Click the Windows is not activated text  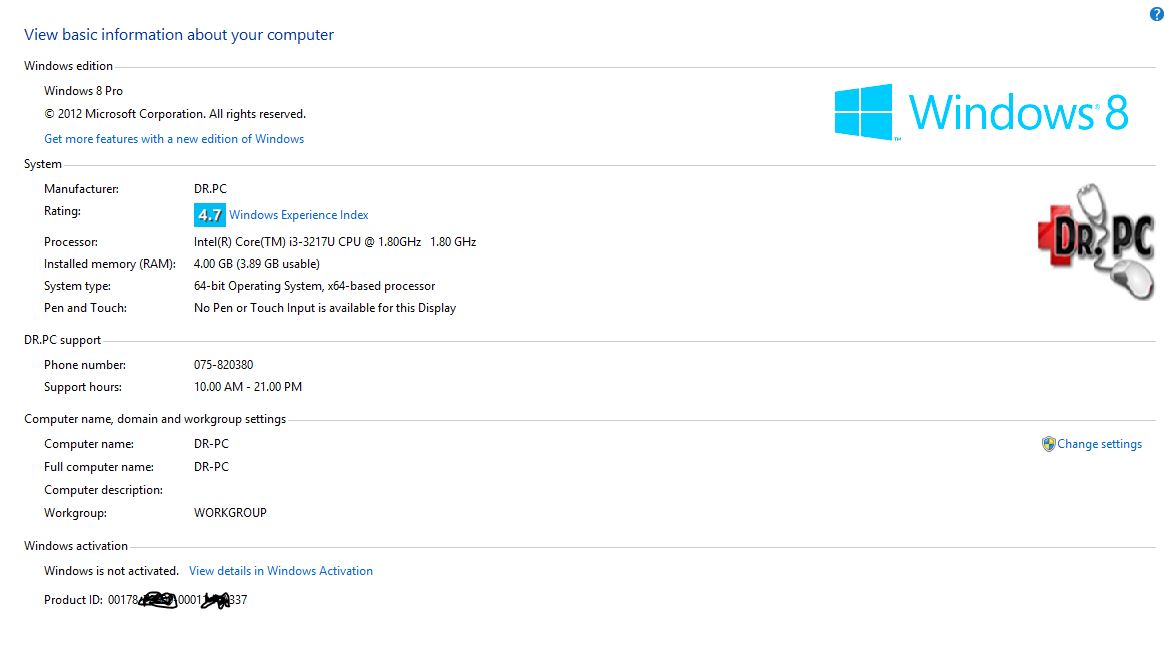click(112, 571)
